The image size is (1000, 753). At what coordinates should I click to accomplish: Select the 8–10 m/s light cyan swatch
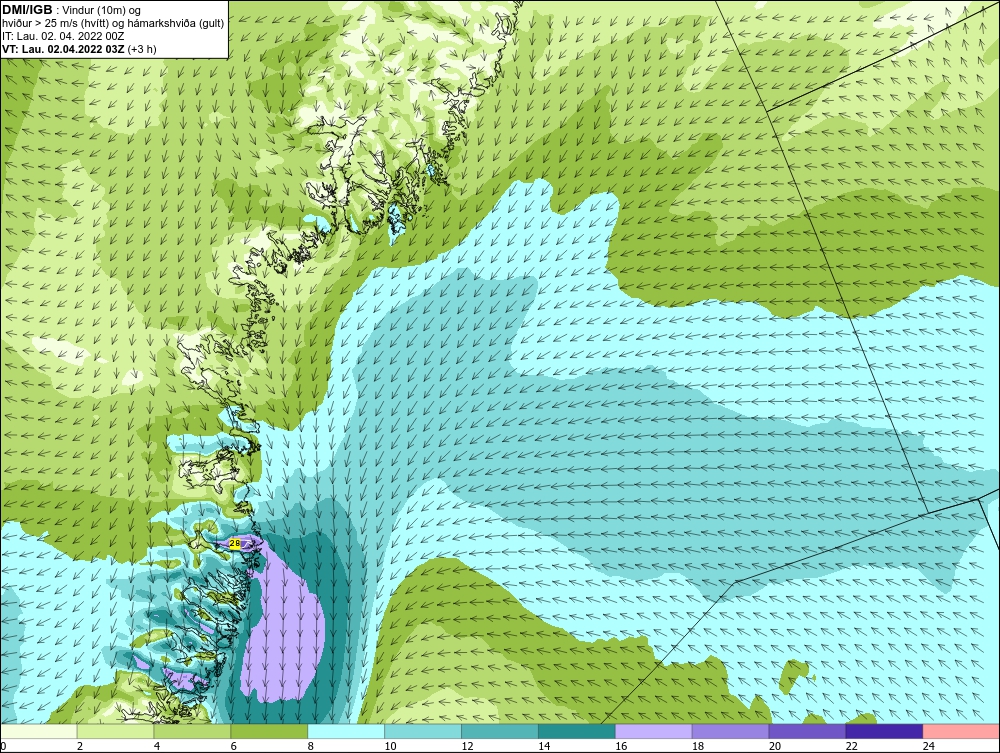pyautogui.click(x=346, y=731)
